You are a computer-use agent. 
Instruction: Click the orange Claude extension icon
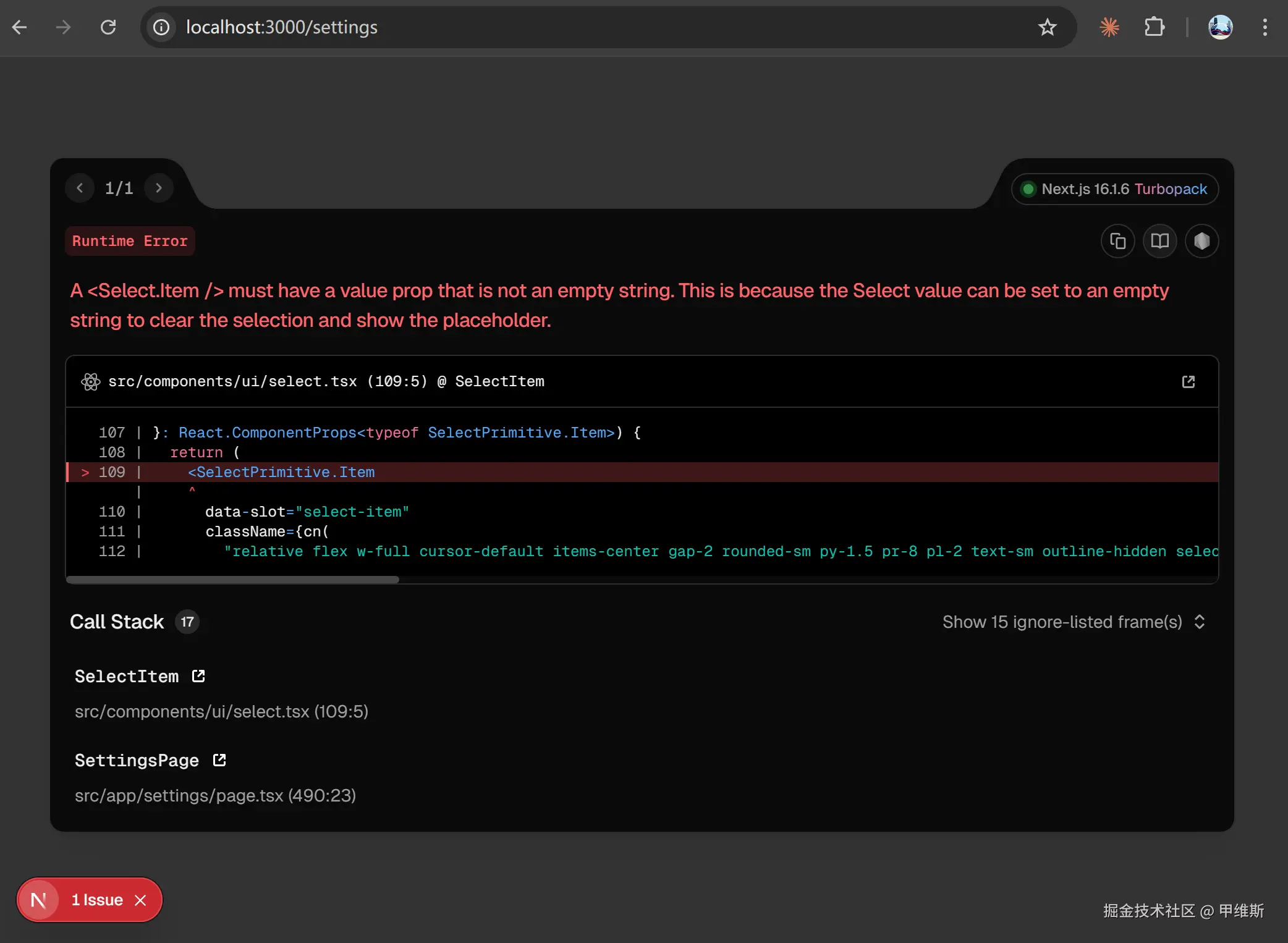tap(1109, 27)
